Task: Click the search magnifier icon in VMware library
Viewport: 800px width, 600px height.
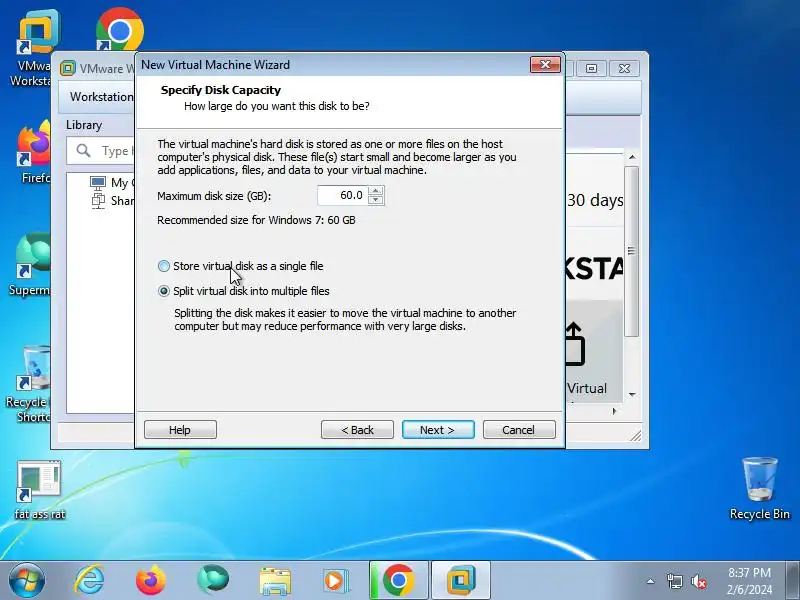Action: pos(83,151)
